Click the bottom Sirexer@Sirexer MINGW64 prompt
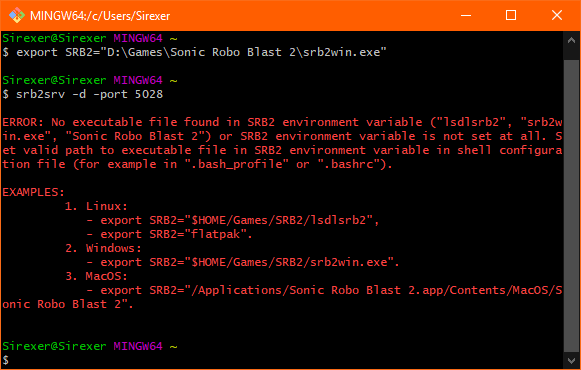 point(90,346)
